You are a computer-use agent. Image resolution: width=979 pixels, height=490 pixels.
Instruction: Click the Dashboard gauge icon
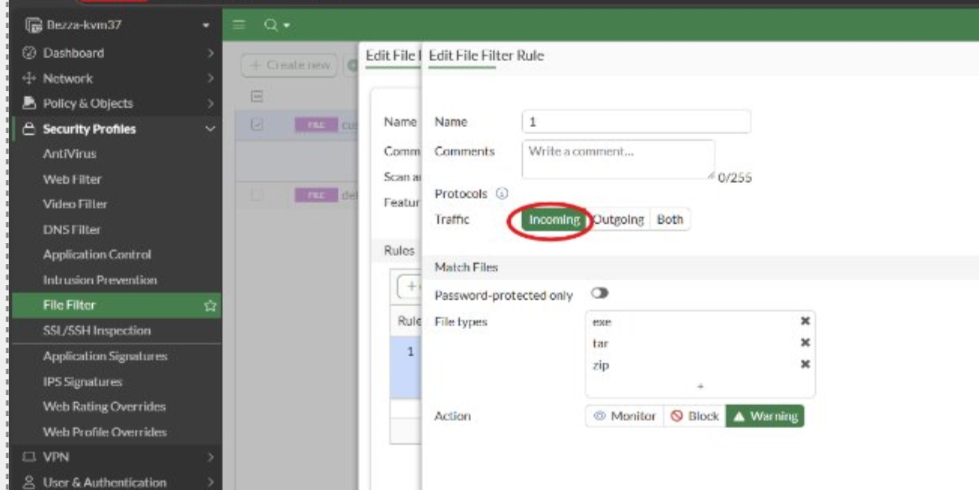tap(29, 53)
